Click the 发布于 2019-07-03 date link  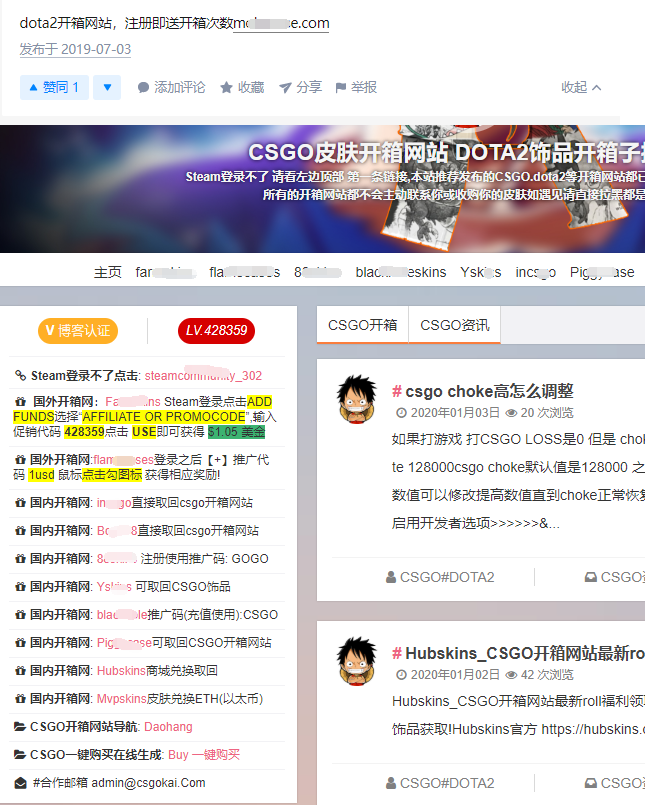point(75,49)
